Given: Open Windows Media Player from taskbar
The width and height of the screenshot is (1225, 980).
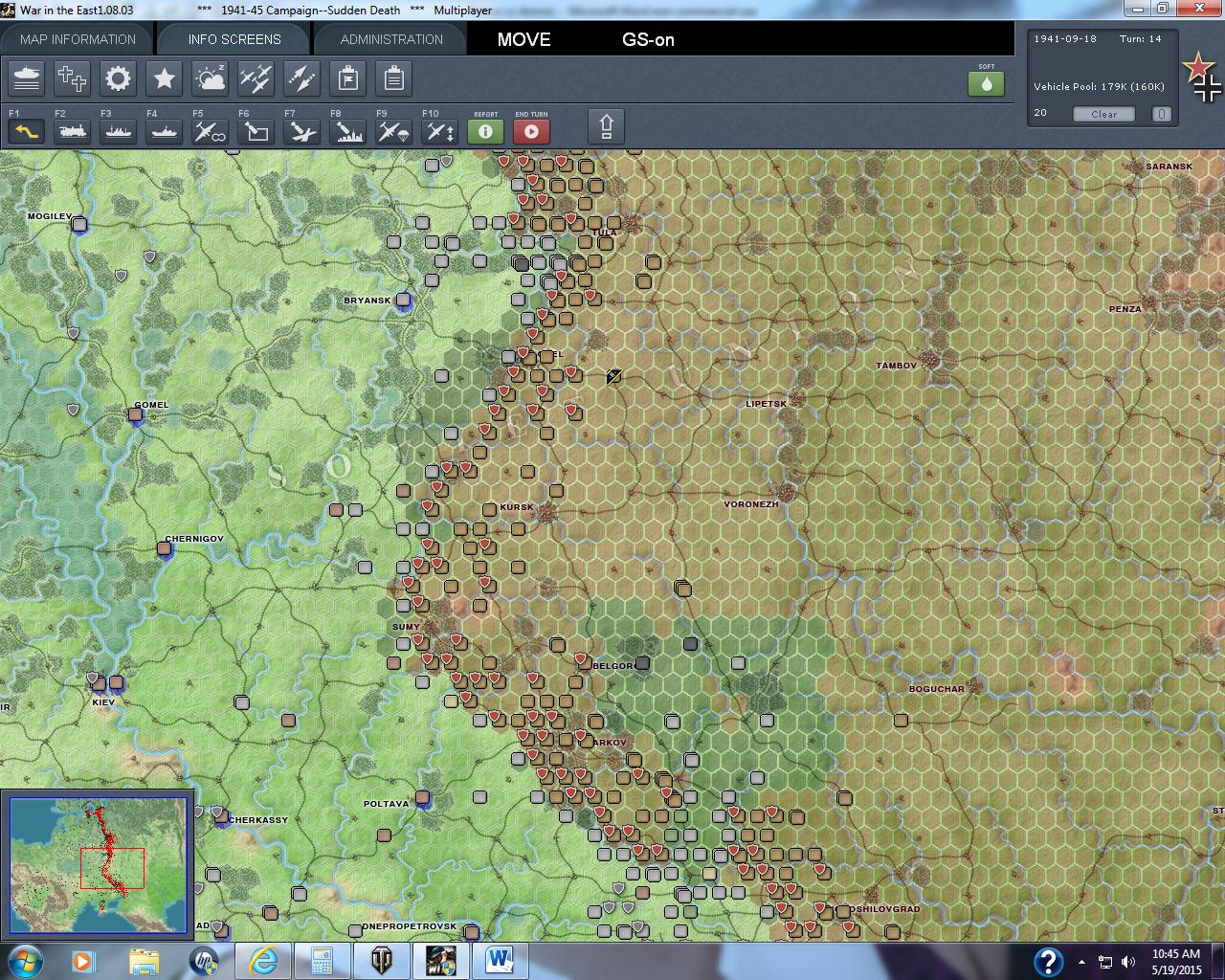Looking at the screenshot, I should point(83,960).
